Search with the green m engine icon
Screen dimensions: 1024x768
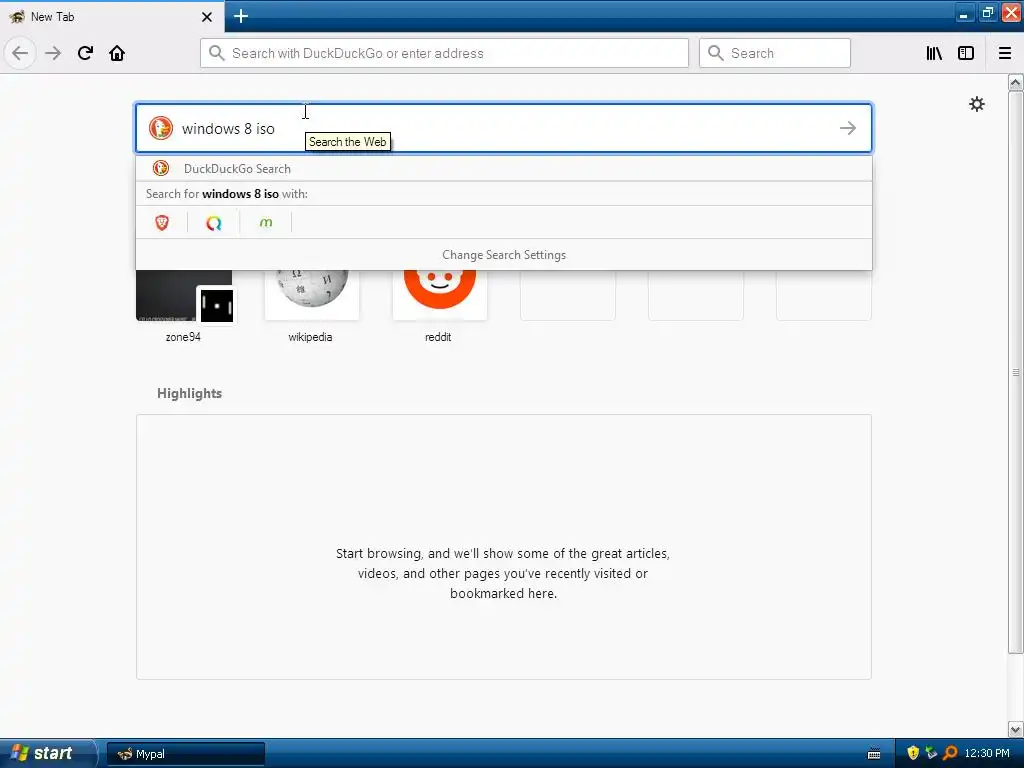(266, 223)
